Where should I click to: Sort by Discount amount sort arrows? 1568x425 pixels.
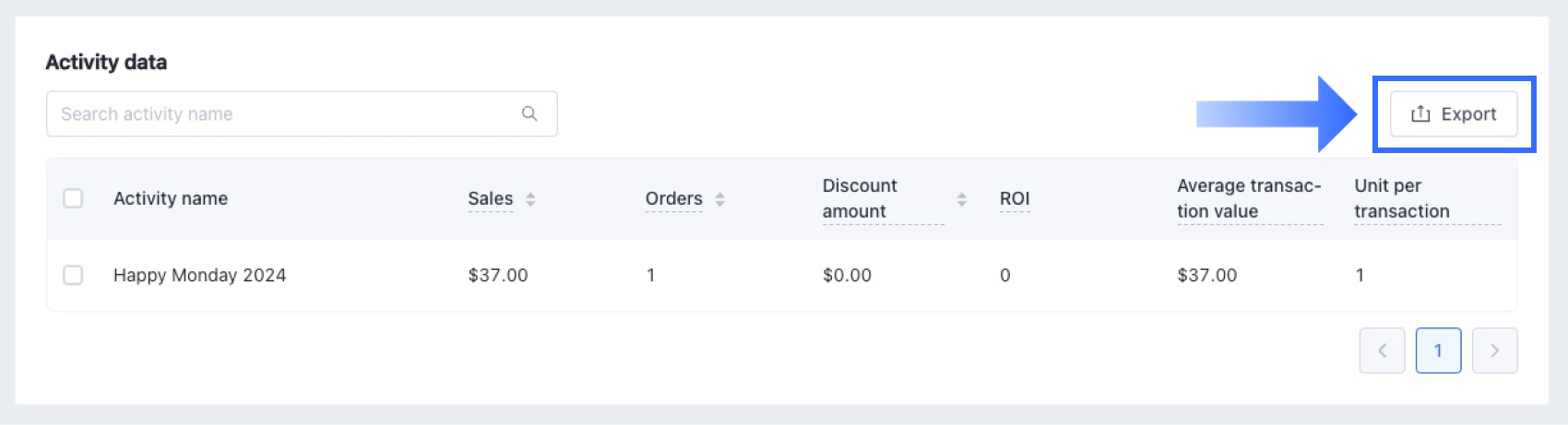961,199
